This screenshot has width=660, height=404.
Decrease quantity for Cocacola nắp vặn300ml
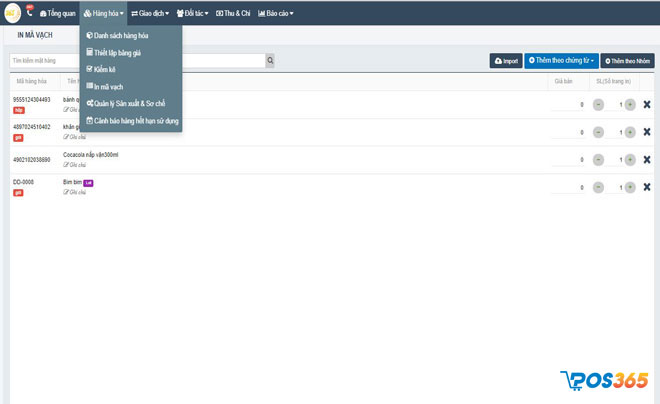[x=598, y=160]
